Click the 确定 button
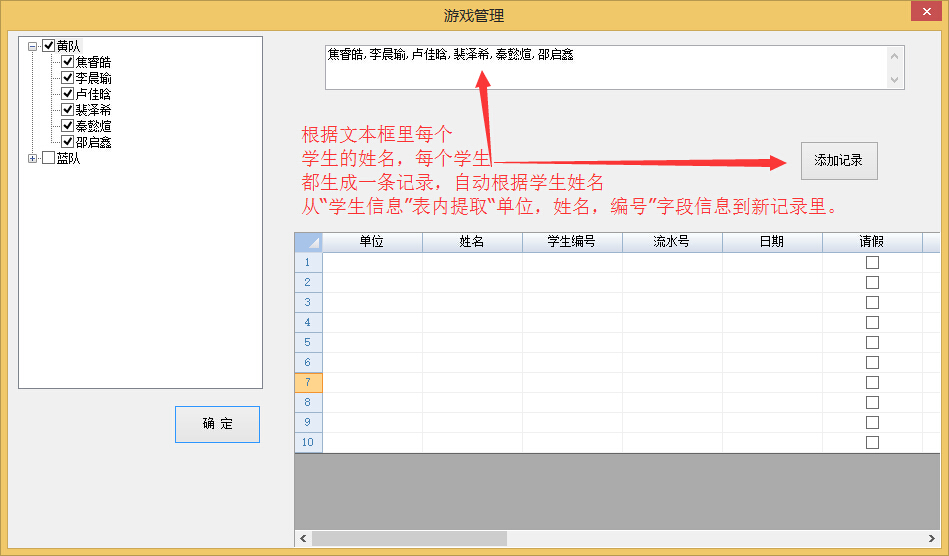This screenshot has width=949, height=556. [x=217, y=424]
